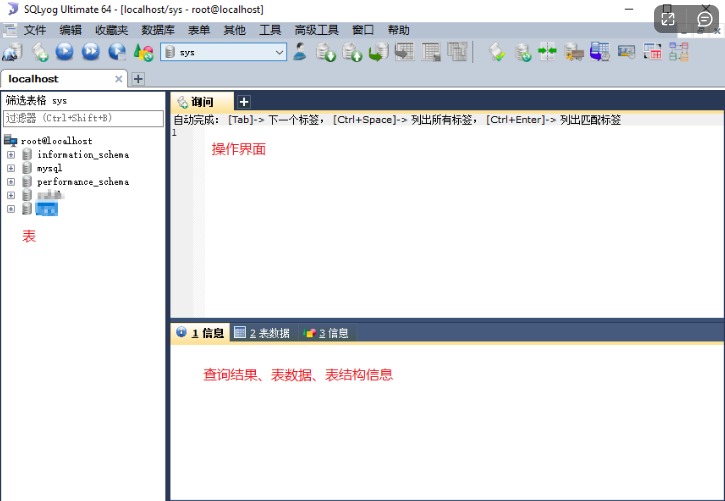
Task: Execute all queries with the double-arrow play icon
Action: pos(91,51)
